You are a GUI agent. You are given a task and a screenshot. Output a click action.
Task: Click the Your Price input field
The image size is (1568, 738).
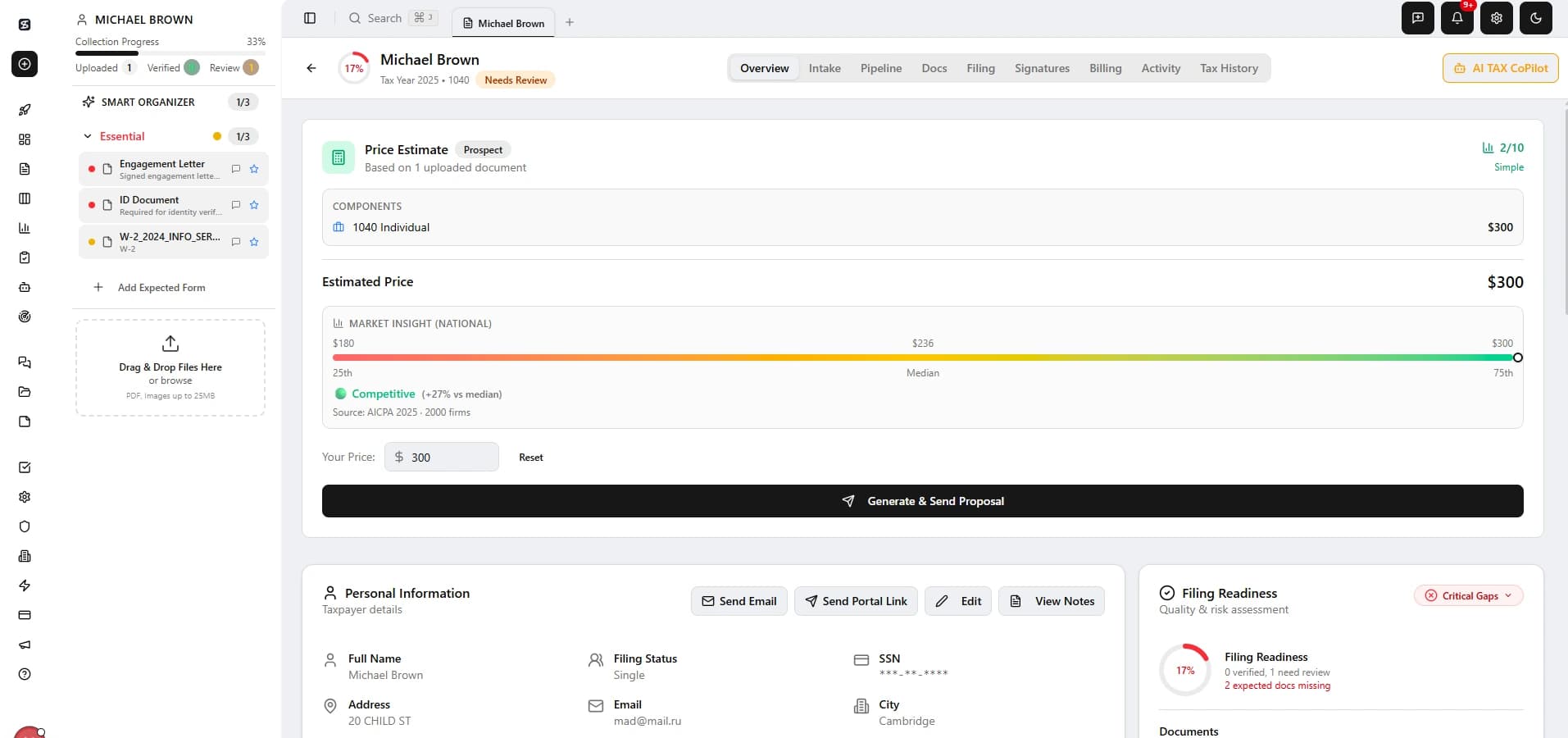coord(442,457)
